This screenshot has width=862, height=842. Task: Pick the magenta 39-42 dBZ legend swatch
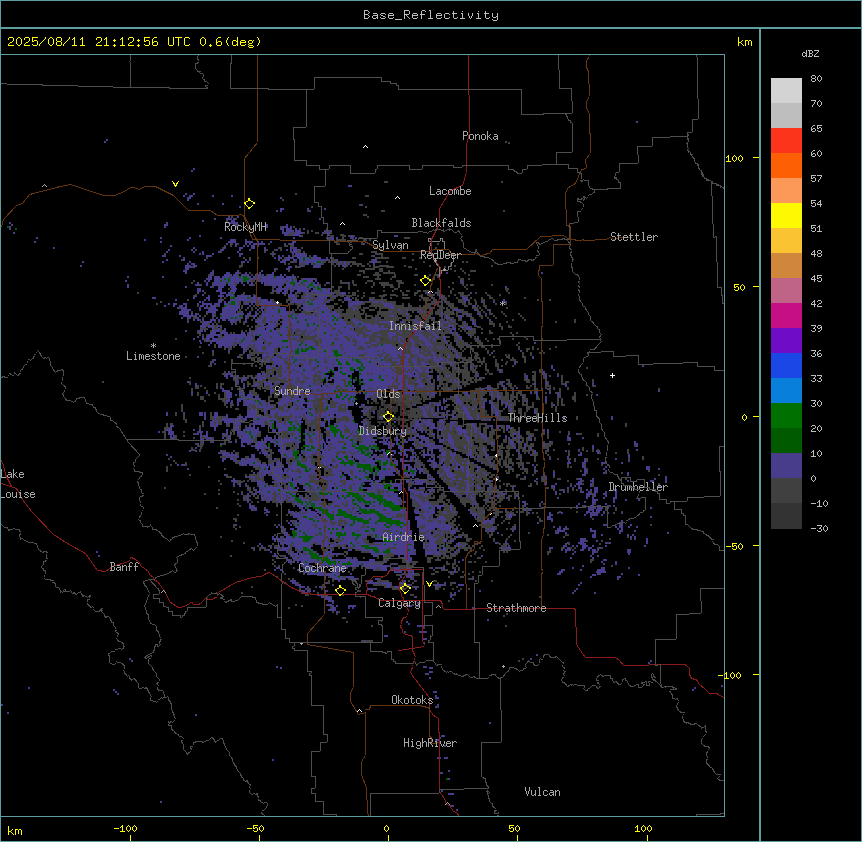tap(786, 315)
